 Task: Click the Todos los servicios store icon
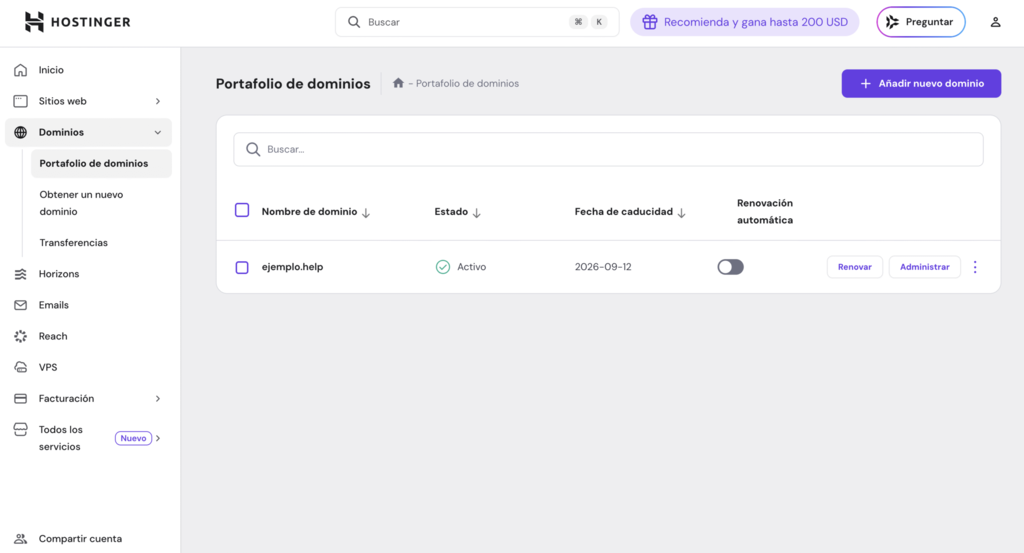[21, 429]
